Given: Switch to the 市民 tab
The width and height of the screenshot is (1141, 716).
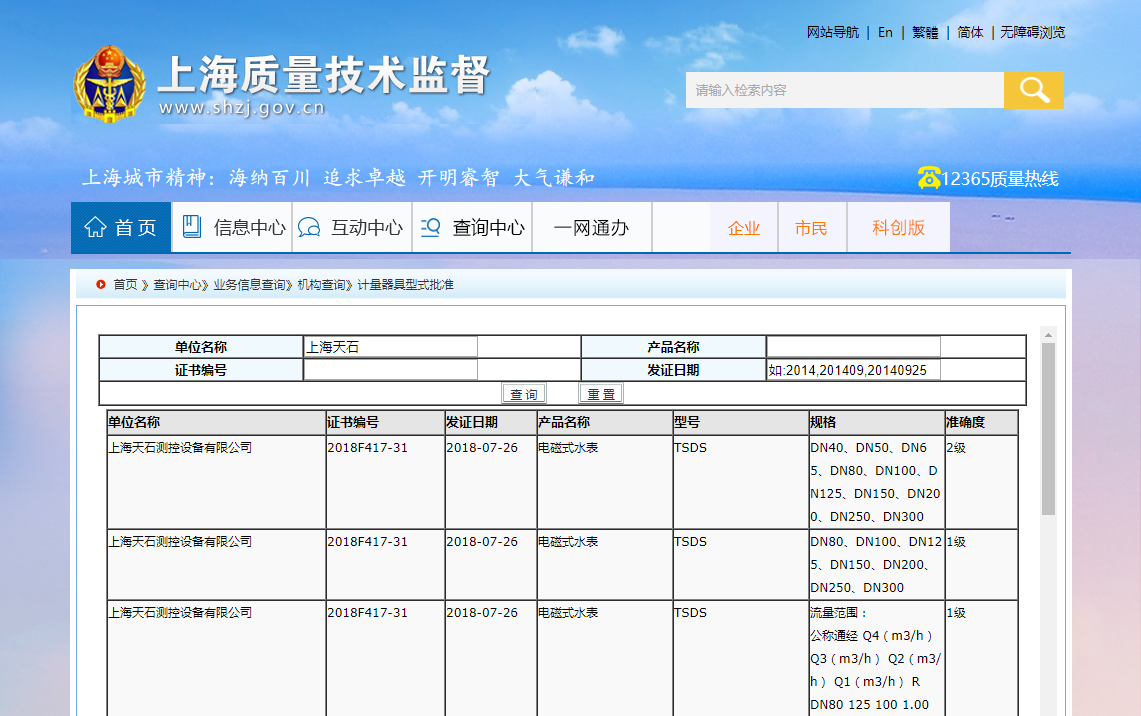Looking at the screenshot, I should [811, 228].
